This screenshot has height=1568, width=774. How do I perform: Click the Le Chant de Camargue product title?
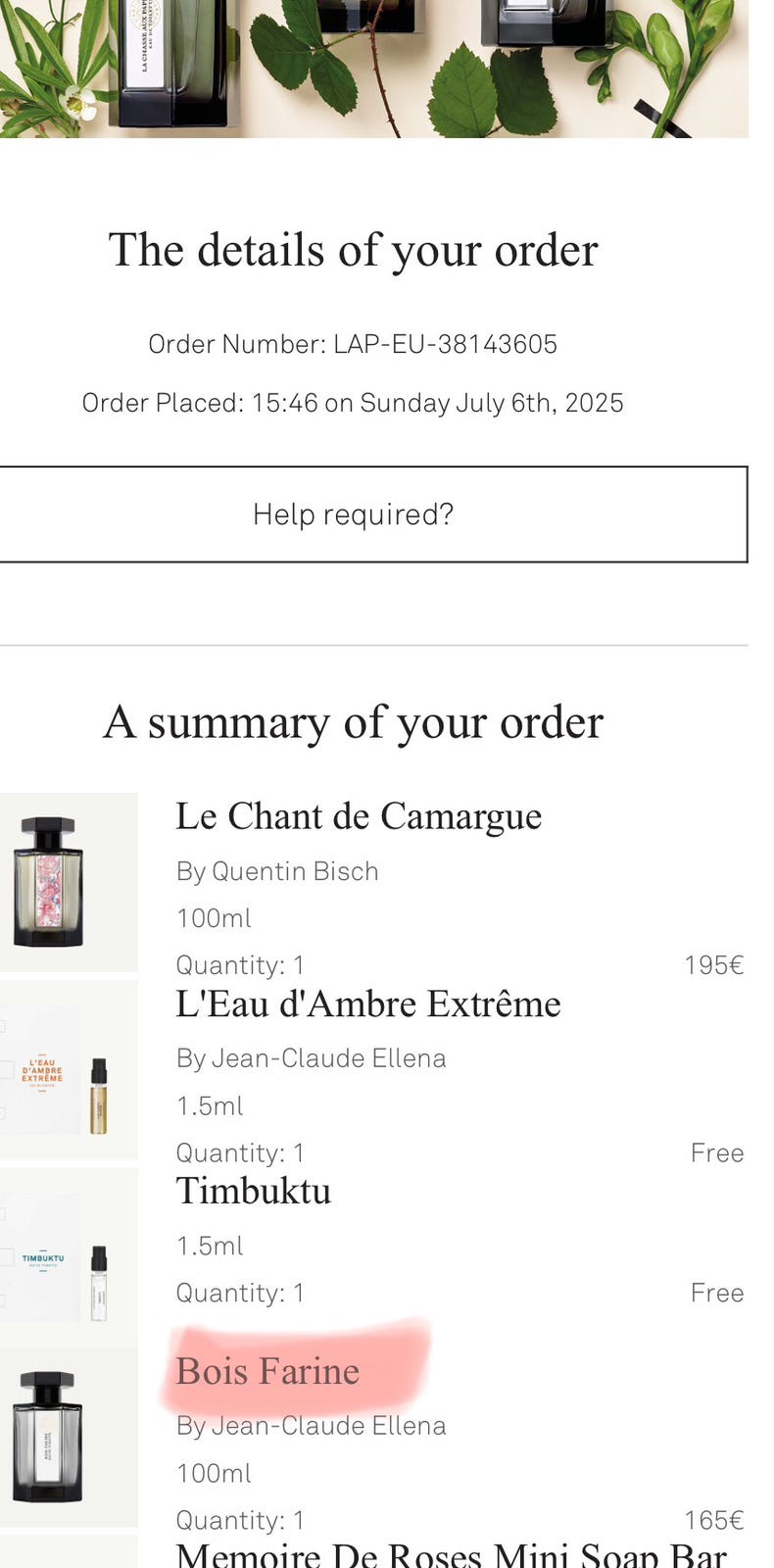click(358, 816)
